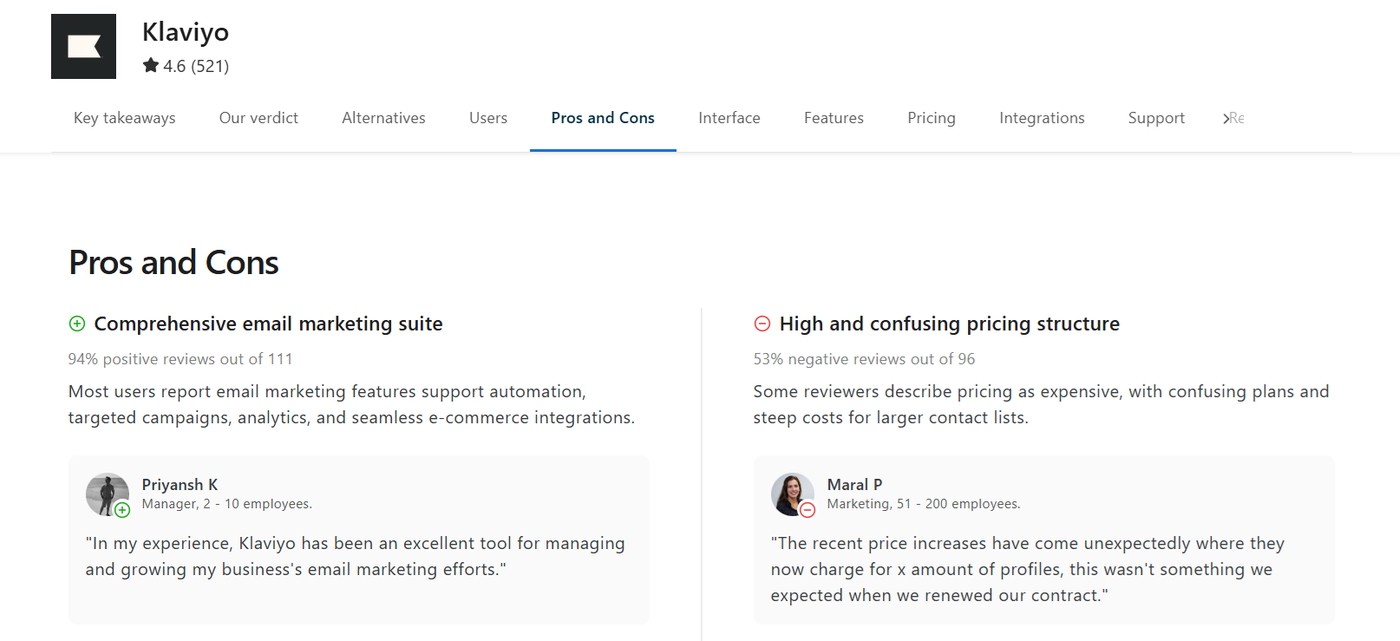Click Priyansh's quote about Klaviyo being excellent
1400x641 pixels.
[x=355, y=556]
